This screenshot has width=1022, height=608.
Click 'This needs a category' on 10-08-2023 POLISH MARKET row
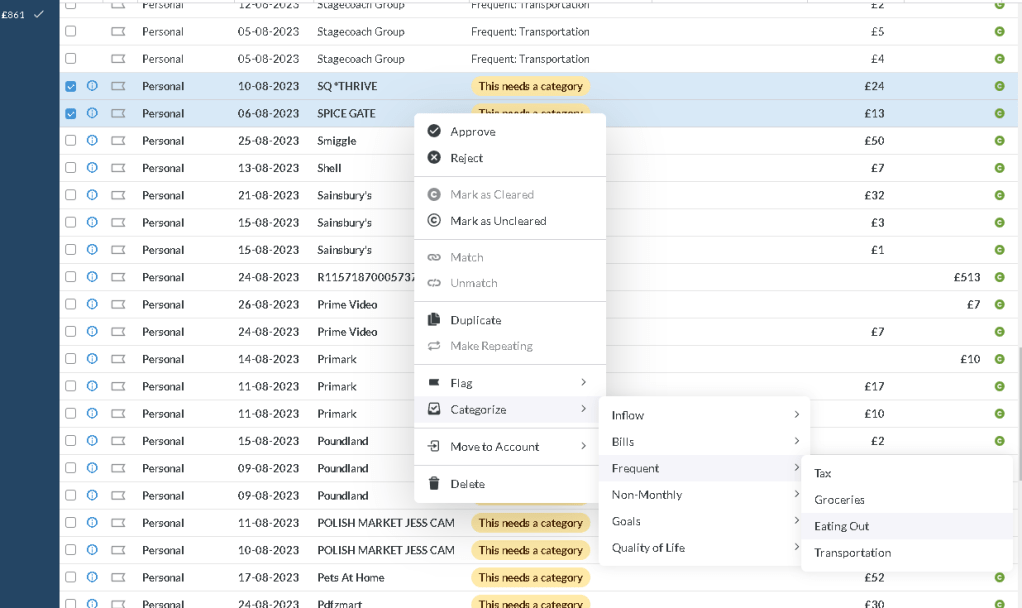pyautogui.click(x=531, y=550)
